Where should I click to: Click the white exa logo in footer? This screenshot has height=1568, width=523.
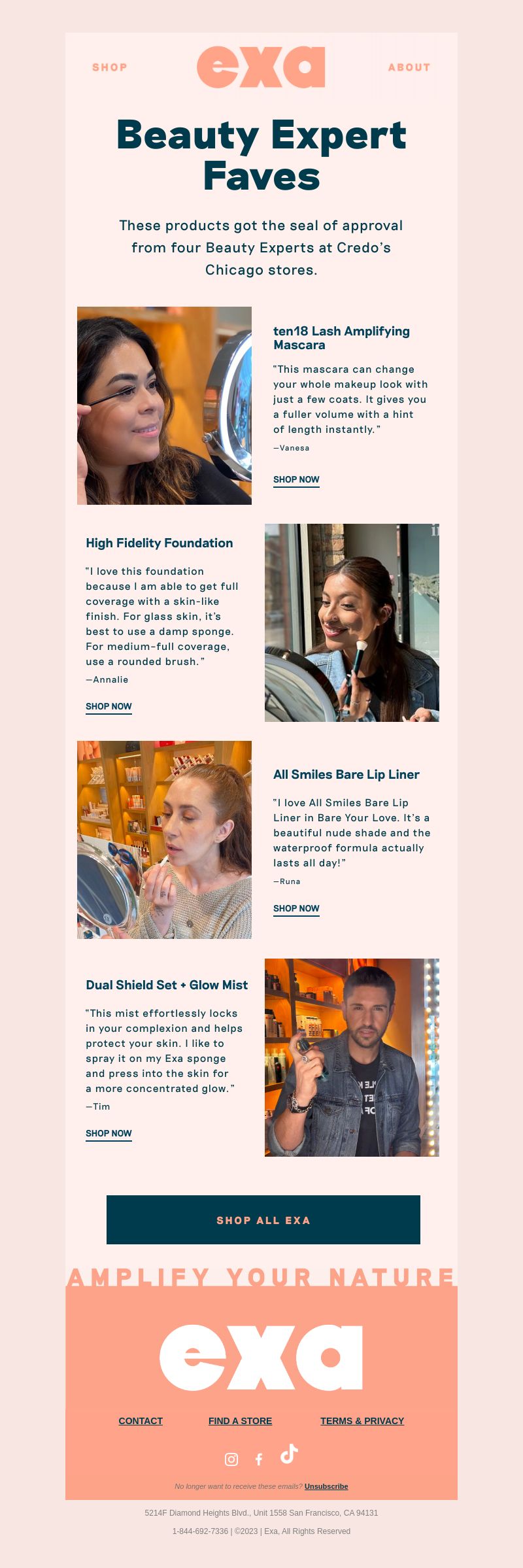click(261, 1357)
